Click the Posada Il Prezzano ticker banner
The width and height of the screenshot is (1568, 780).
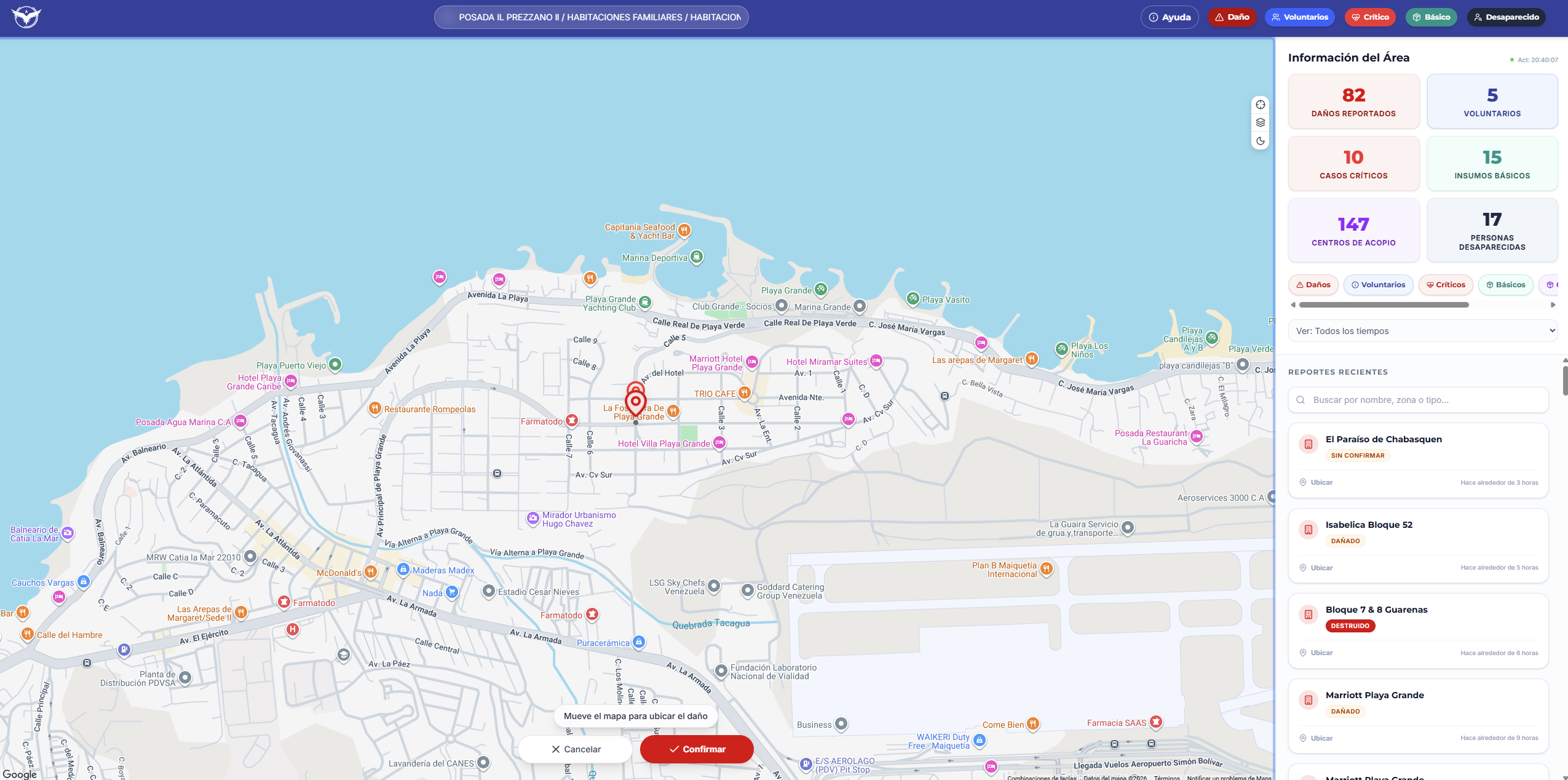click(592, 17)
